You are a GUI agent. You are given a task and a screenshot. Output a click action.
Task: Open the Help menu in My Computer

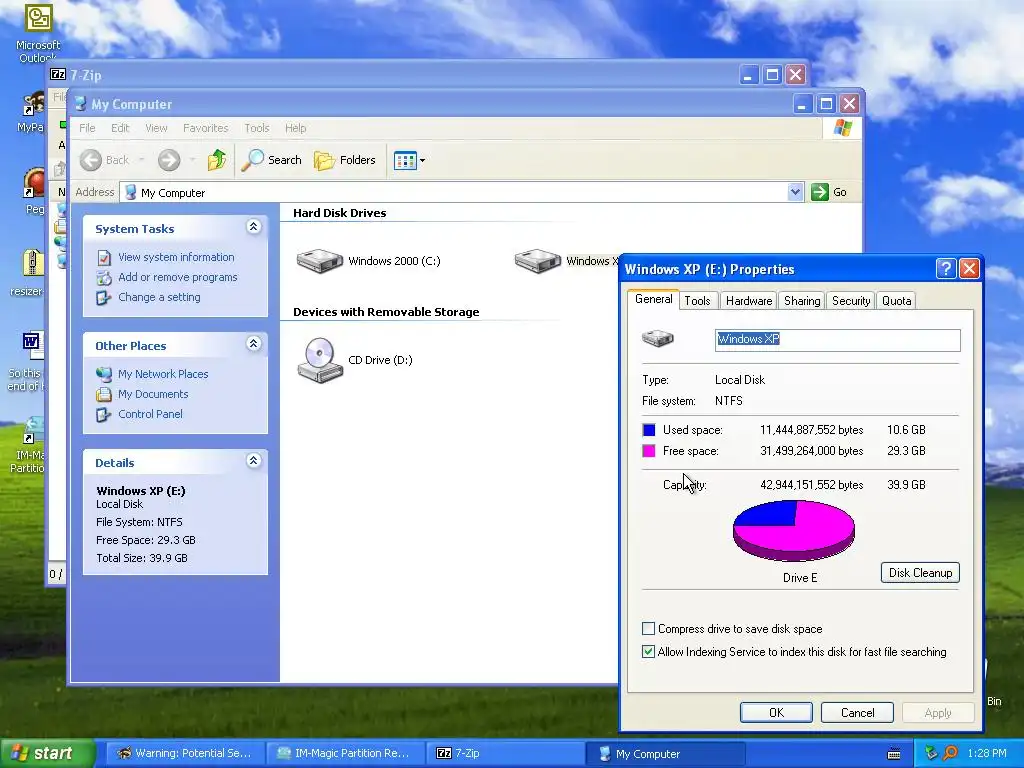click(x=295, y=128)
